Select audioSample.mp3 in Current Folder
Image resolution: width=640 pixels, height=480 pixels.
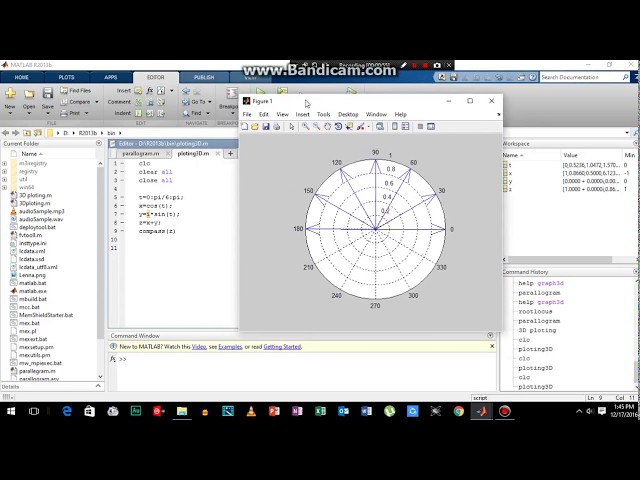(x=42, y=211)
